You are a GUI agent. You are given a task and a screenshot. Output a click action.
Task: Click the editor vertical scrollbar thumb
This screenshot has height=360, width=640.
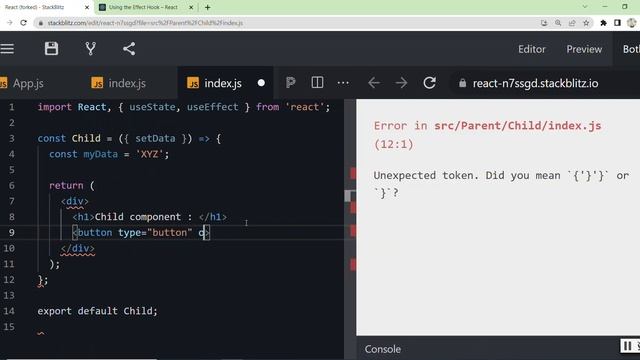pos(347,196)
